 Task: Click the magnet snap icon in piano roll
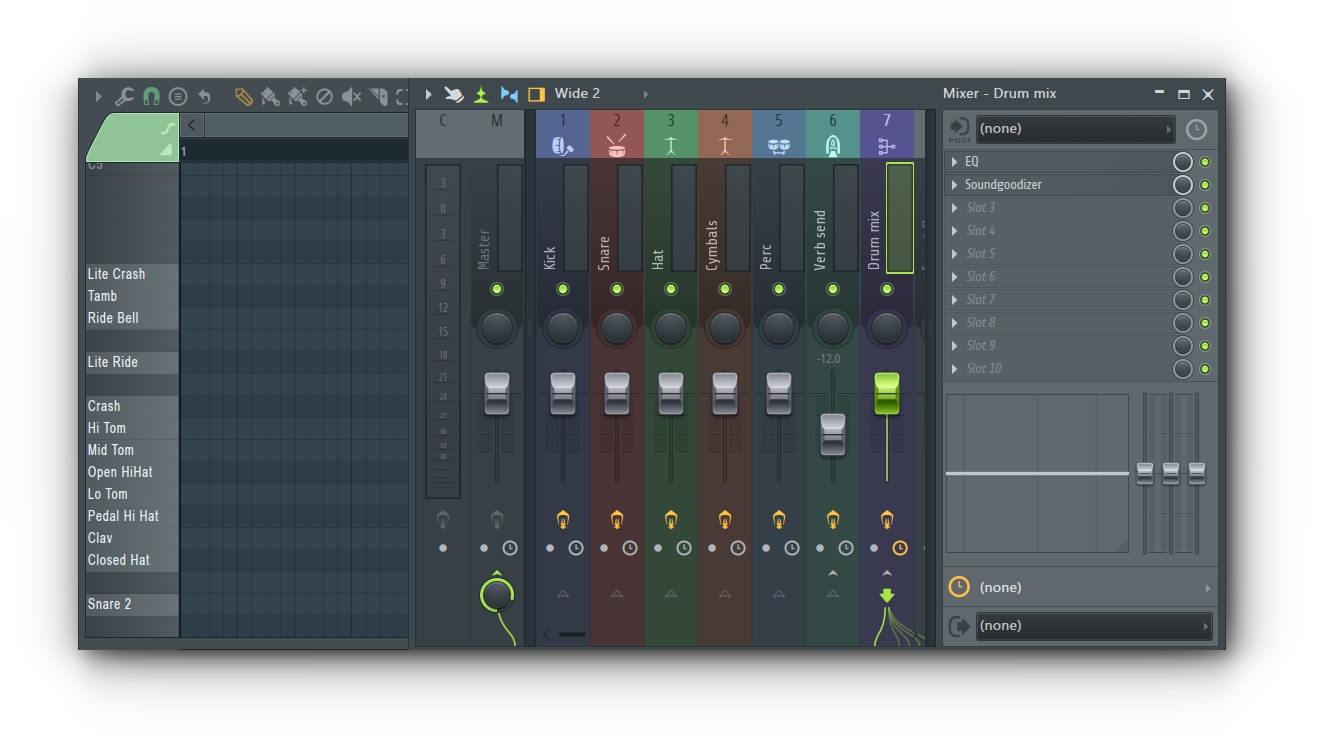click(x=151, y=96)
